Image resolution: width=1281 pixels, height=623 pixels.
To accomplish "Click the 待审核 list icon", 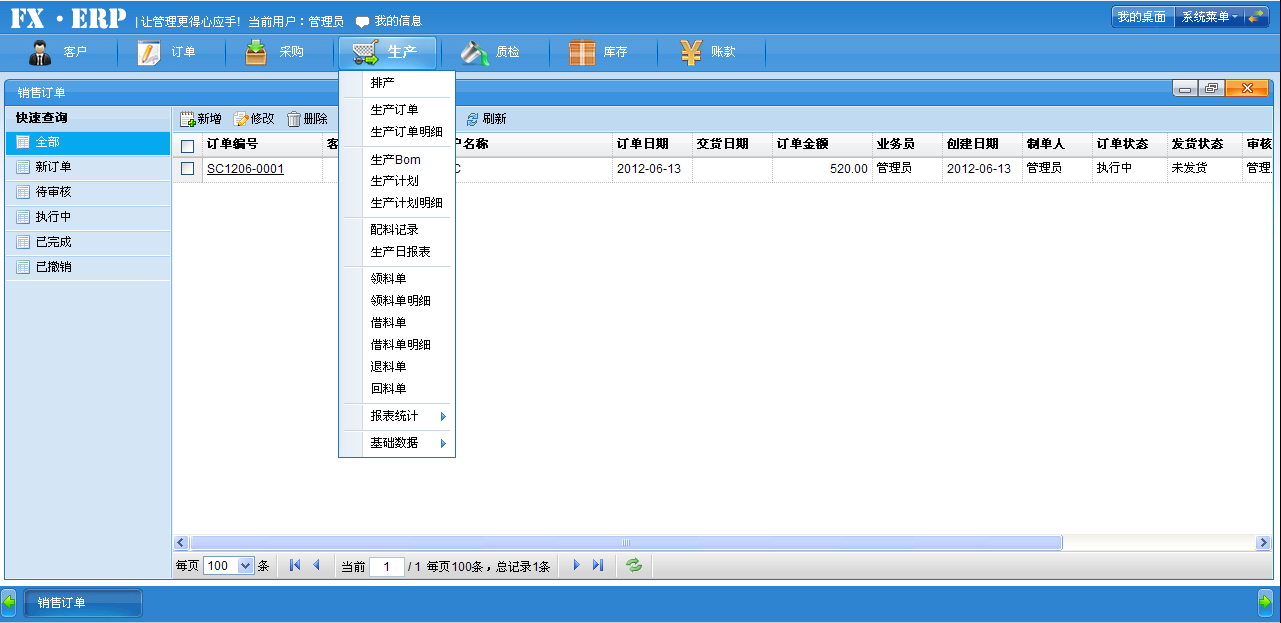I will click(x=23, y=192).
